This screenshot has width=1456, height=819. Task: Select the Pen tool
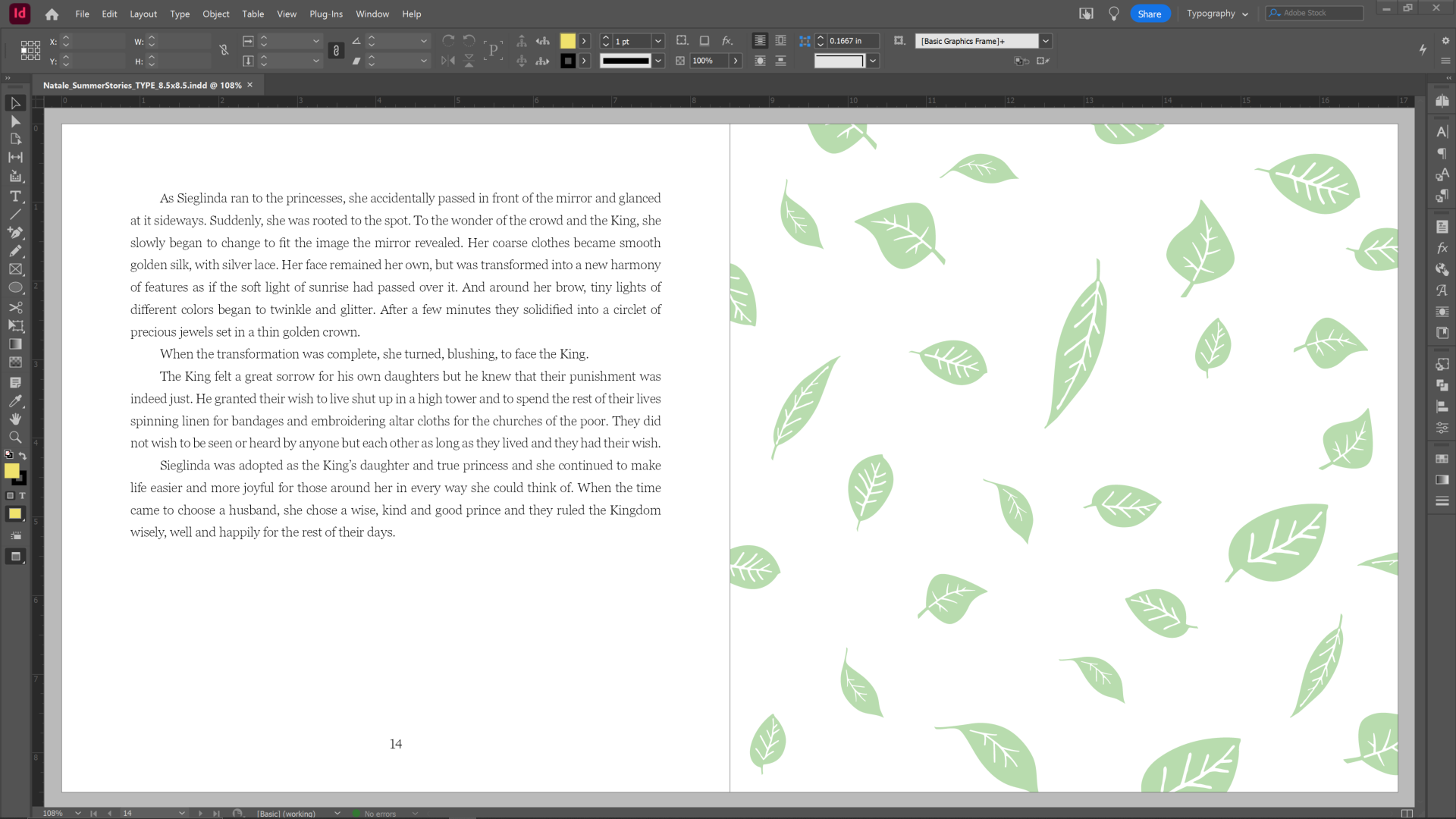pyautogui.click(x=15, y=233)
